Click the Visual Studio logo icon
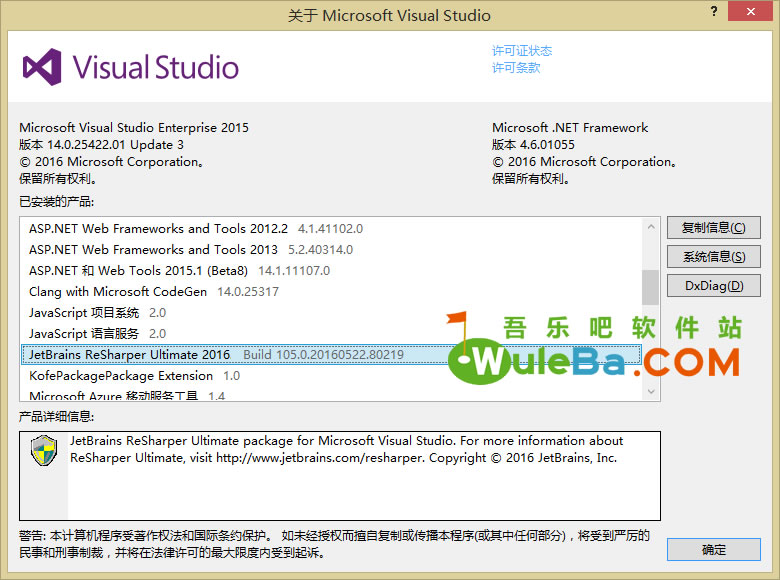780x580 pixels. 42,67
